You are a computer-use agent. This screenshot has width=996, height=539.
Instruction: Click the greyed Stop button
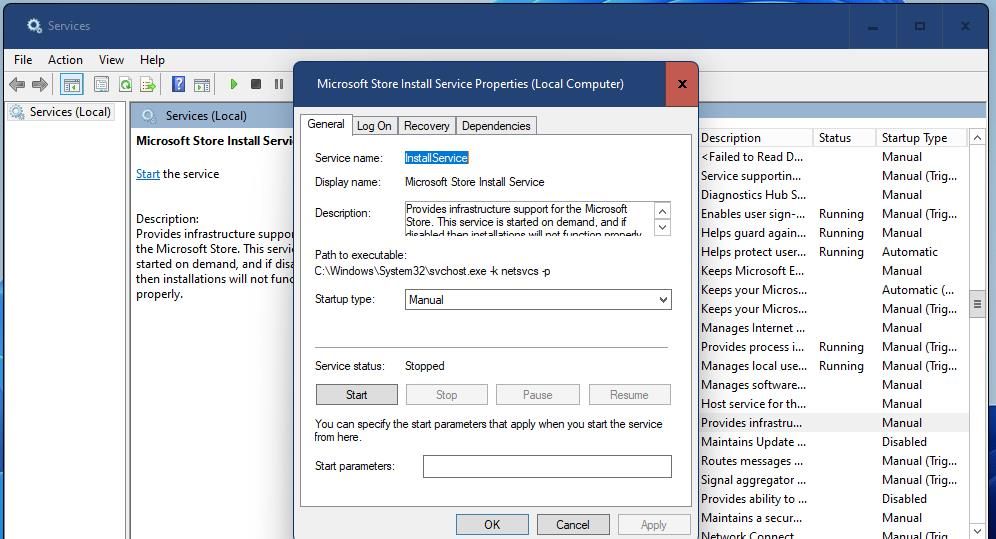coord(447,395)
